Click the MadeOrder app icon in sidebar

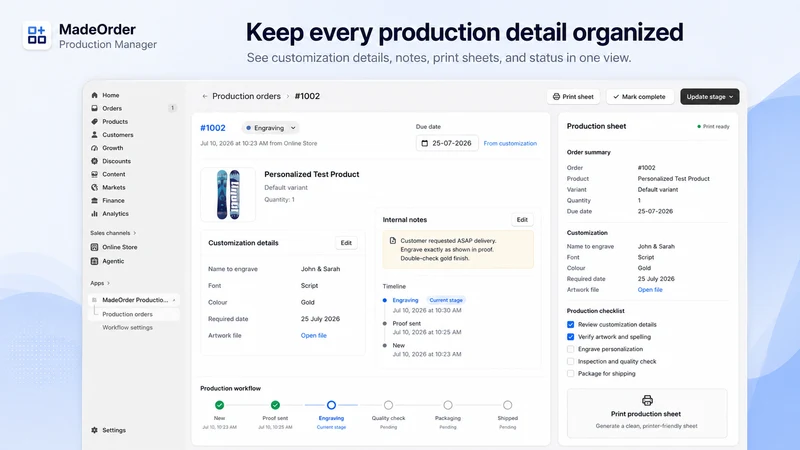pos(94,300)
